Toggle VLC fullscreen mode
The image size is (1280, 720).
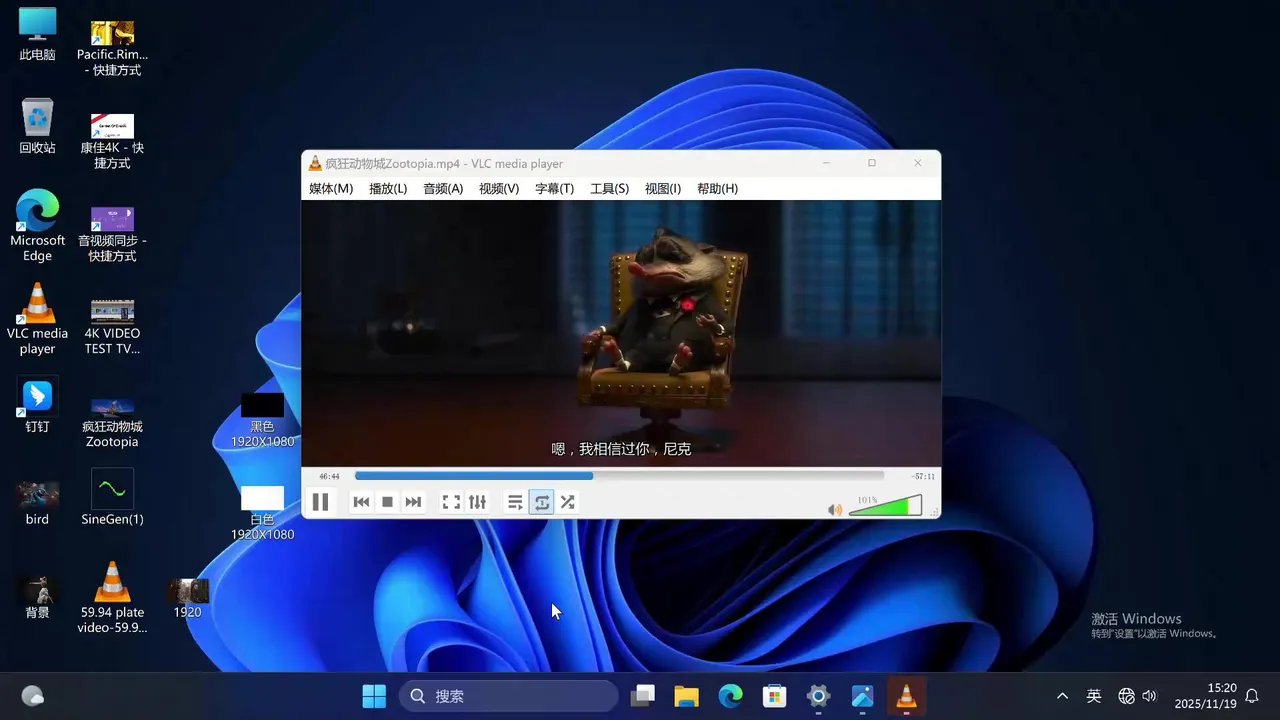(451, 502)
